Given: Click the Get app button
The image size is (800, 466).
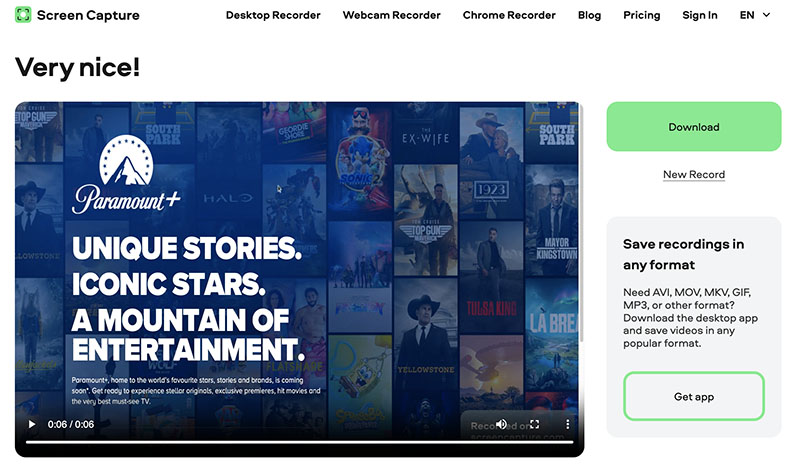Looking at the screenshot, I should [x=693, y=397].
